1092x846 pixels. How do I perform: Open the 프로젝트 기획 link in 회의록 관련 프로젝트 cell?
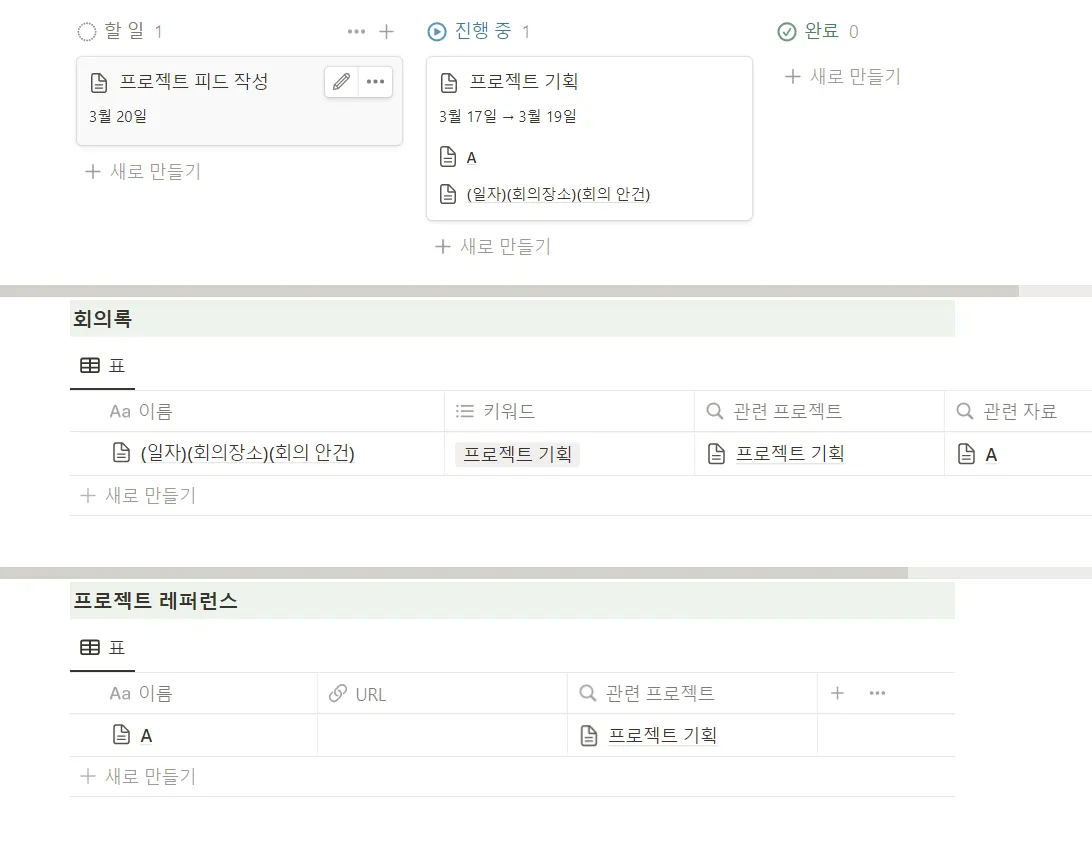790,454
